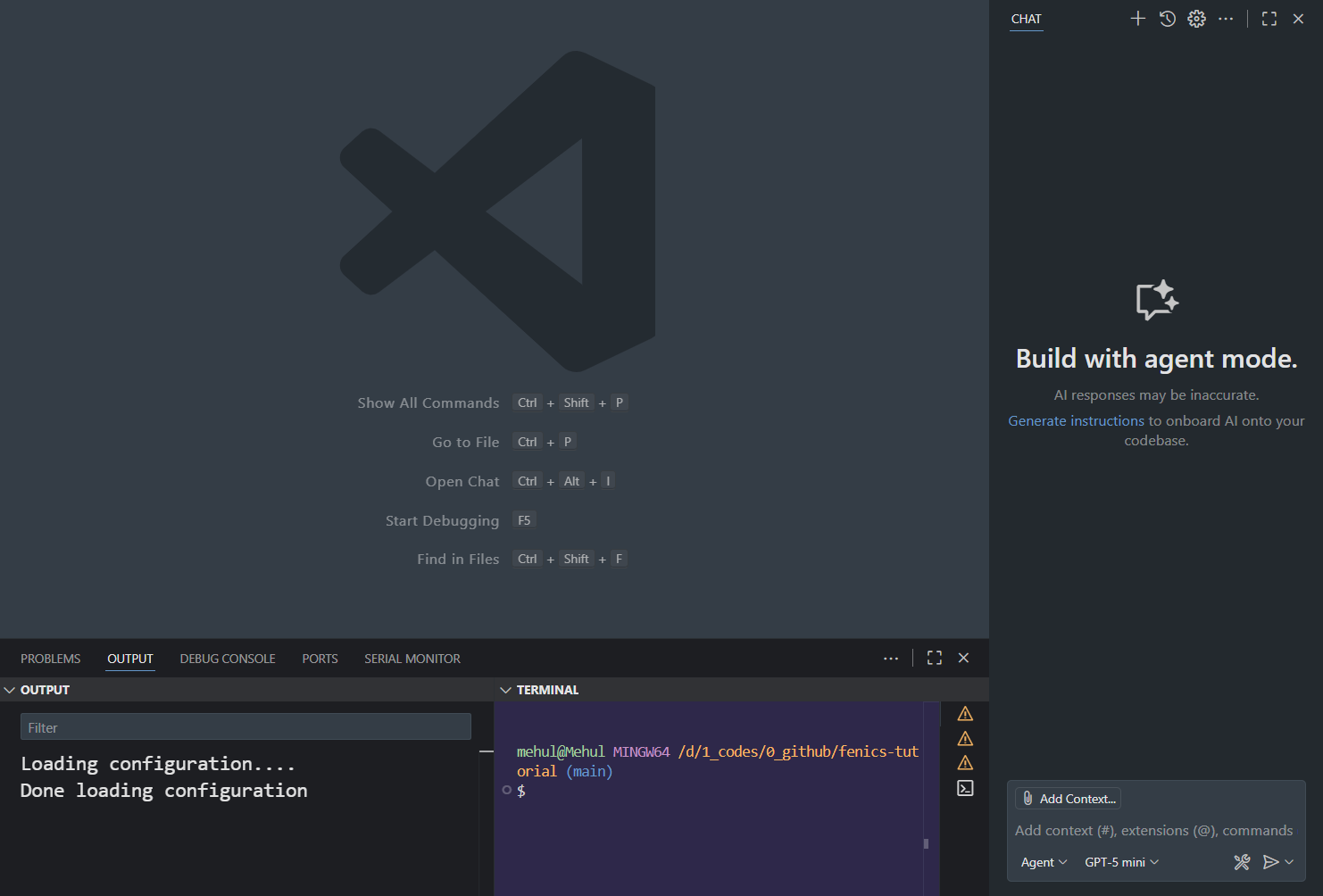Switch to PROBLEMS tab
Viewport: 1323px width, 896px height.
[x=51, y=659]
